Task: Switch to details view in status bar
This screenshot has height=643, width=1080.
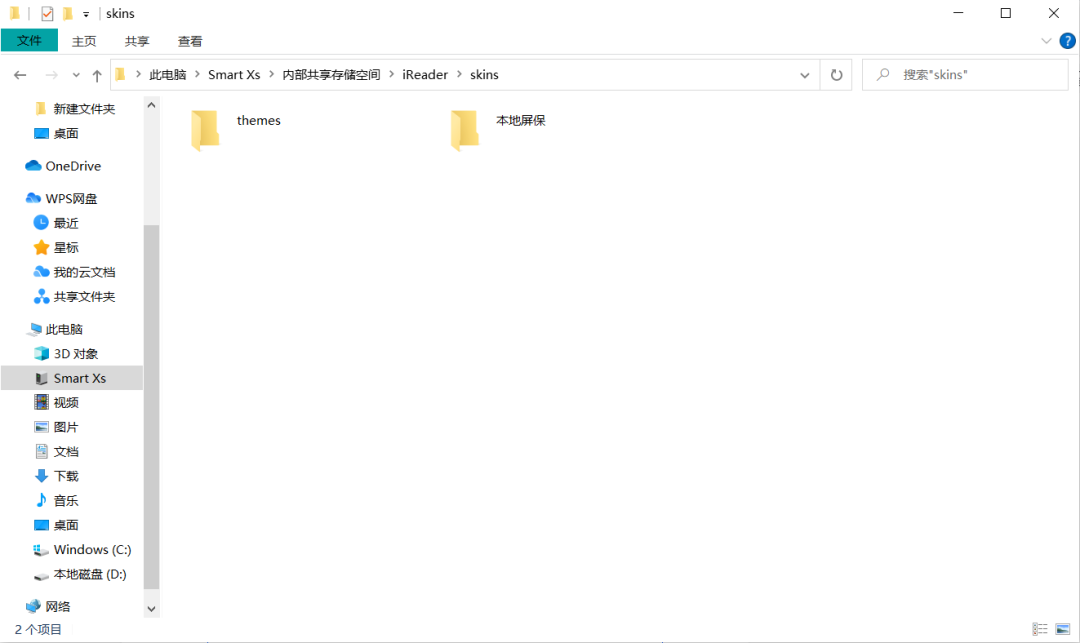Action: 1041,629
